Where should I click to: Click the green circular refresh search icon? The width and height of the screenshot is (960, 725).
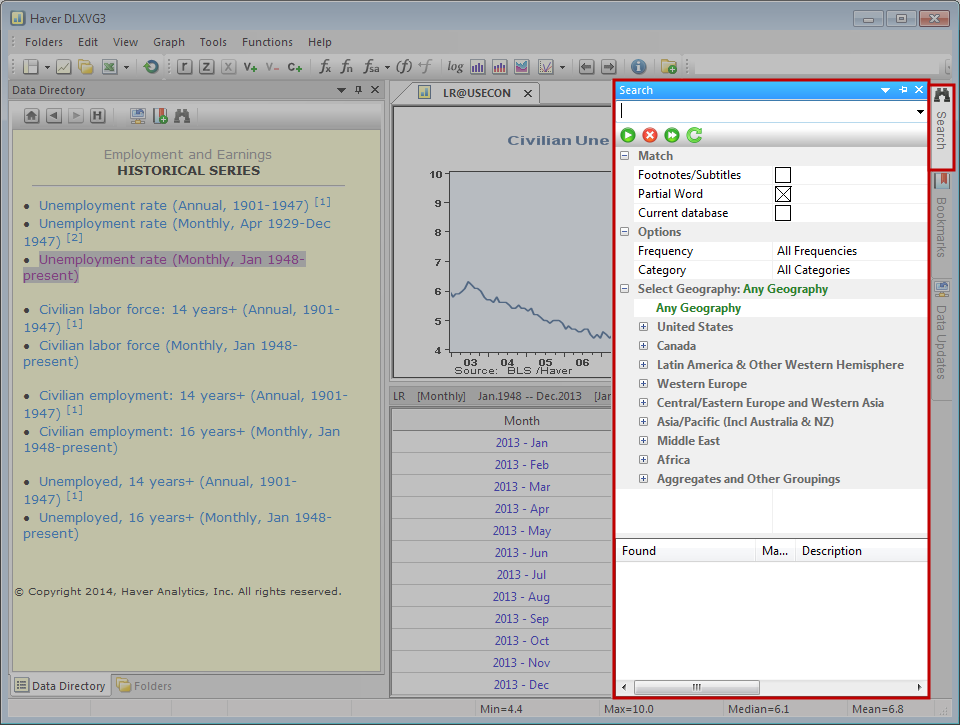tap(694, 135)
